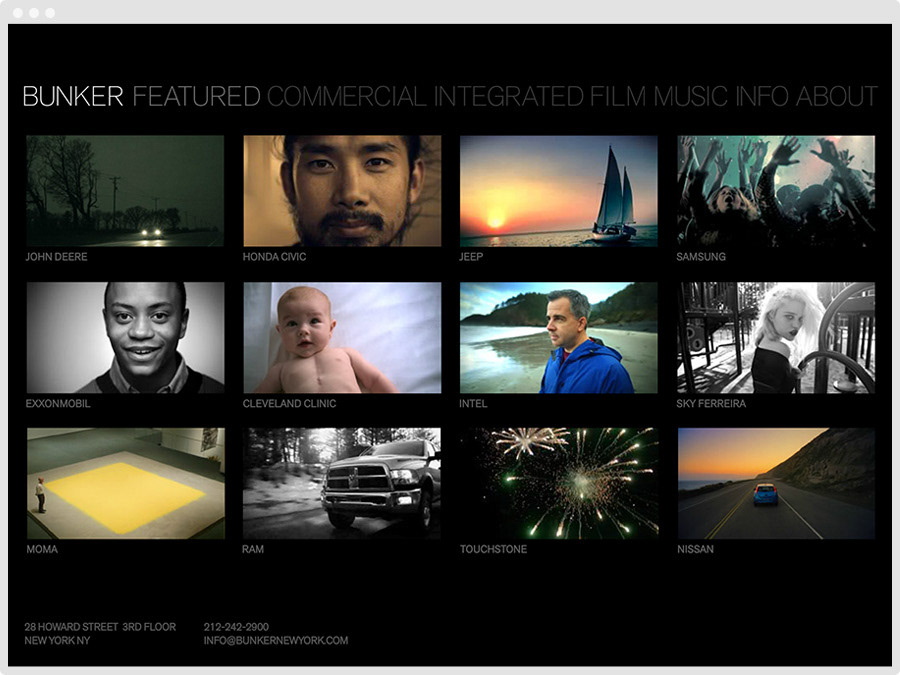900x675 pixels.
Task: Switch to the FILM section
Action: (x=618, y=96)
